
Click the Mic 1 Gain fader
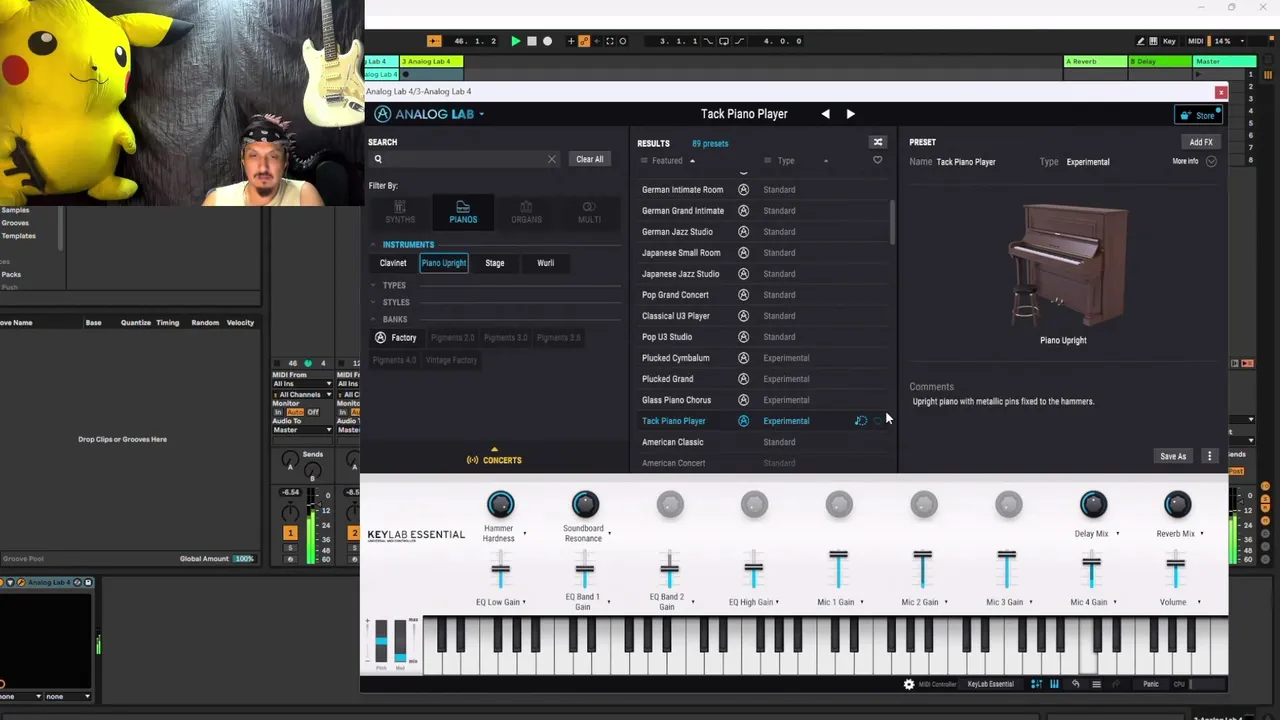coord(838,570)
